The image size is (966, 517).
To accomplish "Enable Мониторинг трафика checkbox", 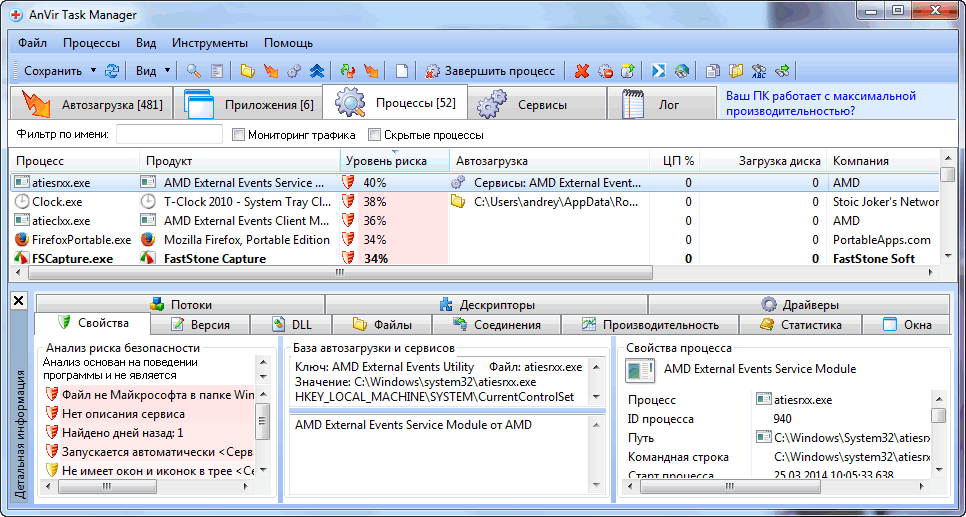I will 239,135.
